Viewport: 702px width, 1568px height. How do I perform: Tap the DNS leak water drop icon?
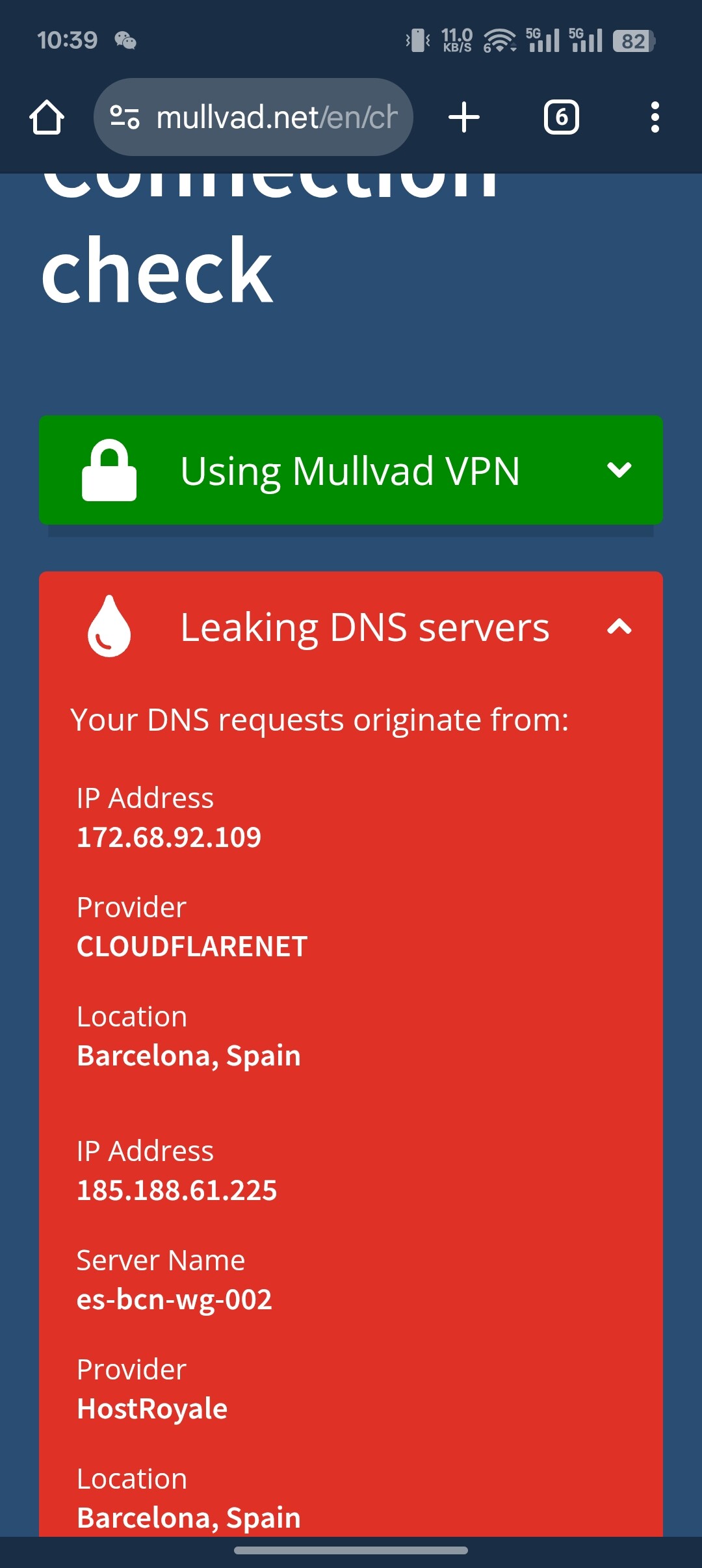(x=109, y=626)
